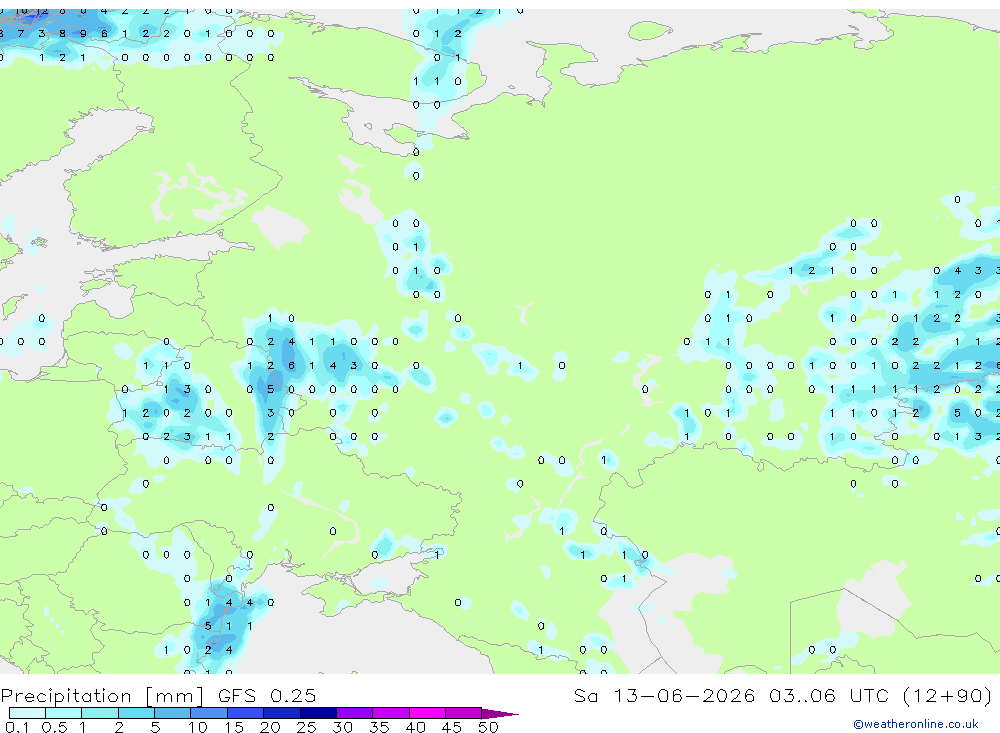Pick the 20–25 mm dark blue legend swatch
The image size is (1000, 733).
pyautogui.click(x=282, y=713)
